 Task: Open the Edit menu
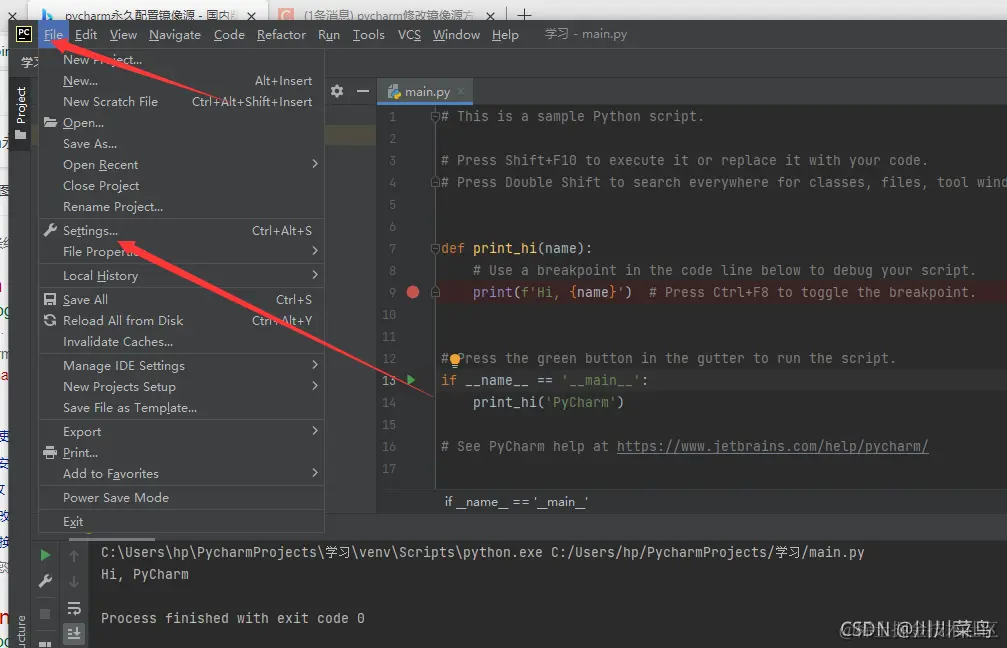(85, 35)
